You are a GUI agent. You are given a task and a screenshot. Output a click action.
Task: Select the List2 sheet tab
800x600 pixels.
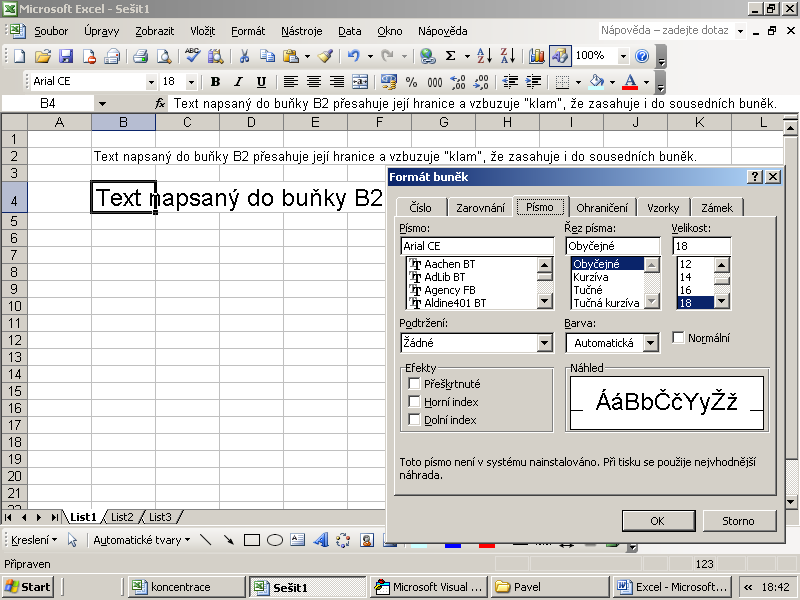tap(122, 517)
